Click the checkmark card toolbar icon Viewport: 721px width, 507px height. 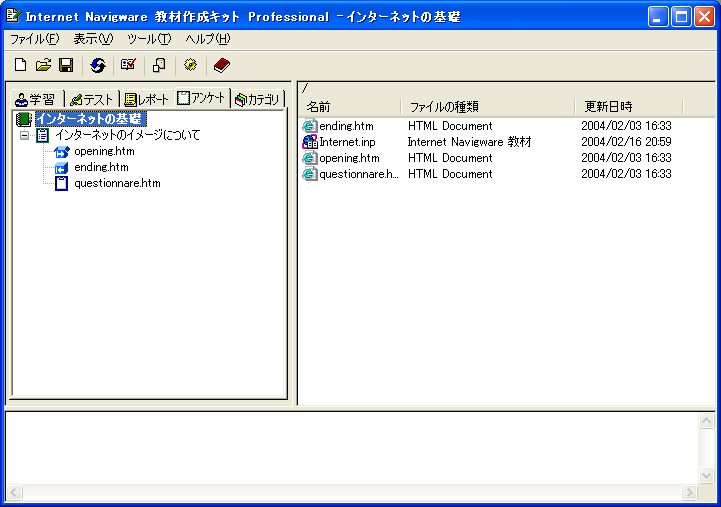pyautogui.click(x=128, y=65)
